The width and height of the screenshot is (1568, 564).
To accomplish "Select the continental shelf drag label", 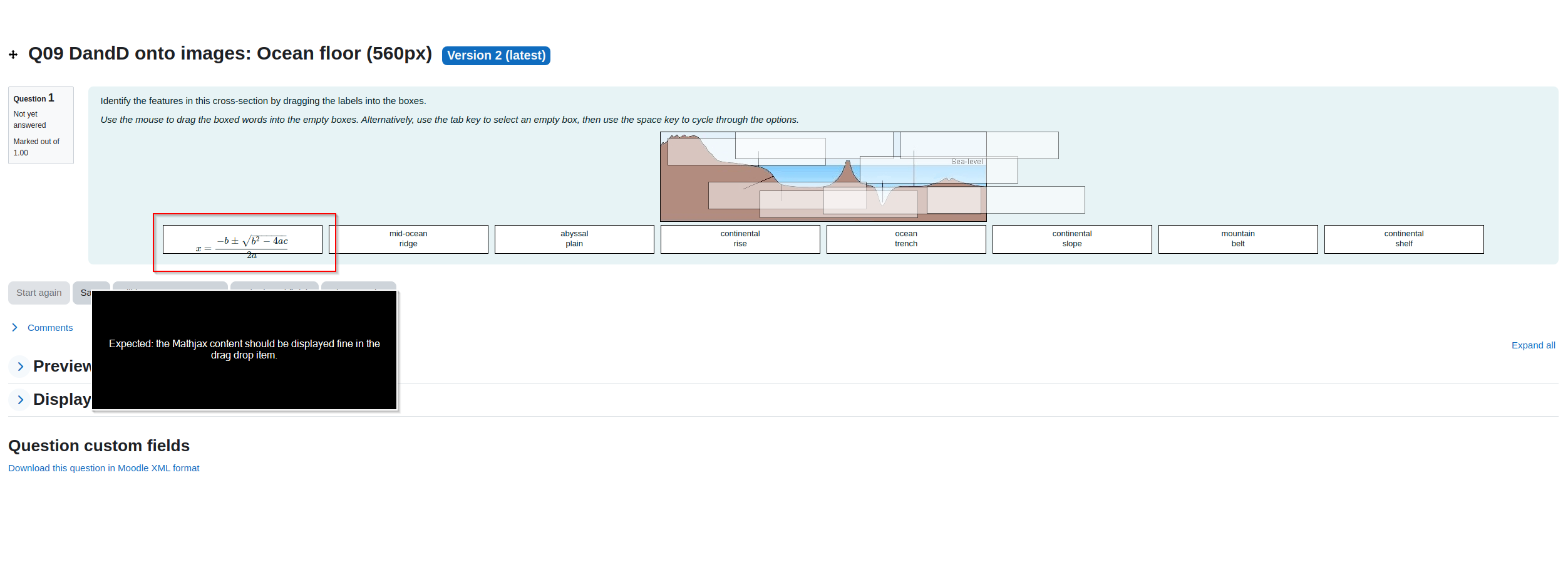I will [x=1404, y=239].
